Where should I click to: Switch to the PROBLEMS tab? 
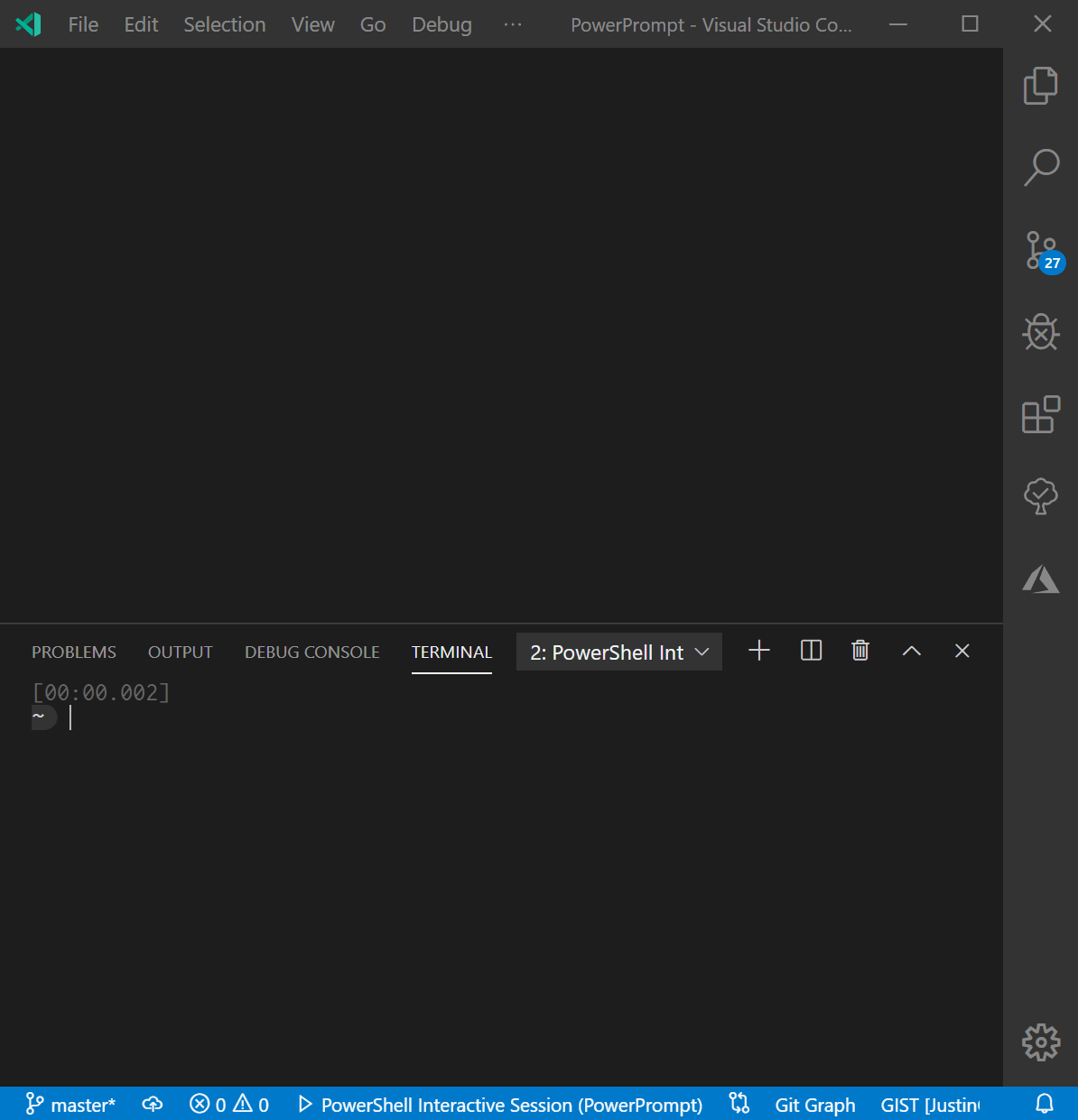73,652
